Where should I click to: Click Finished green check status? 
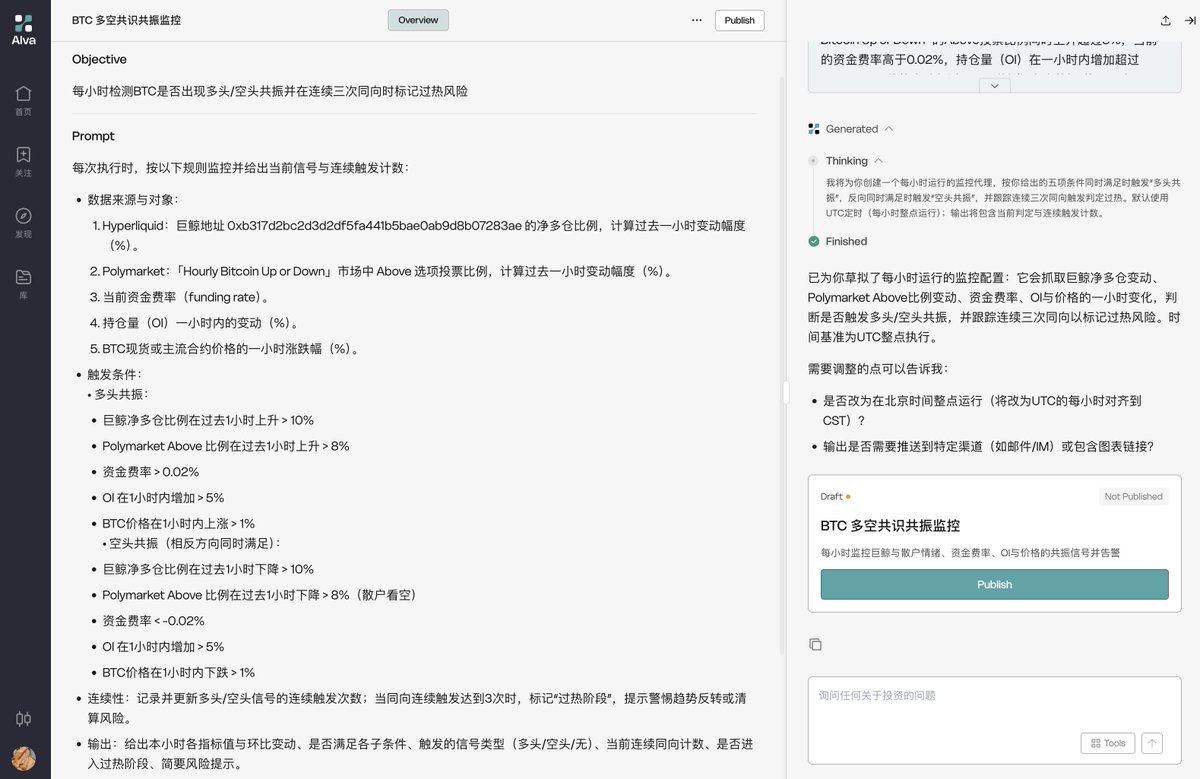pos(838,241)
